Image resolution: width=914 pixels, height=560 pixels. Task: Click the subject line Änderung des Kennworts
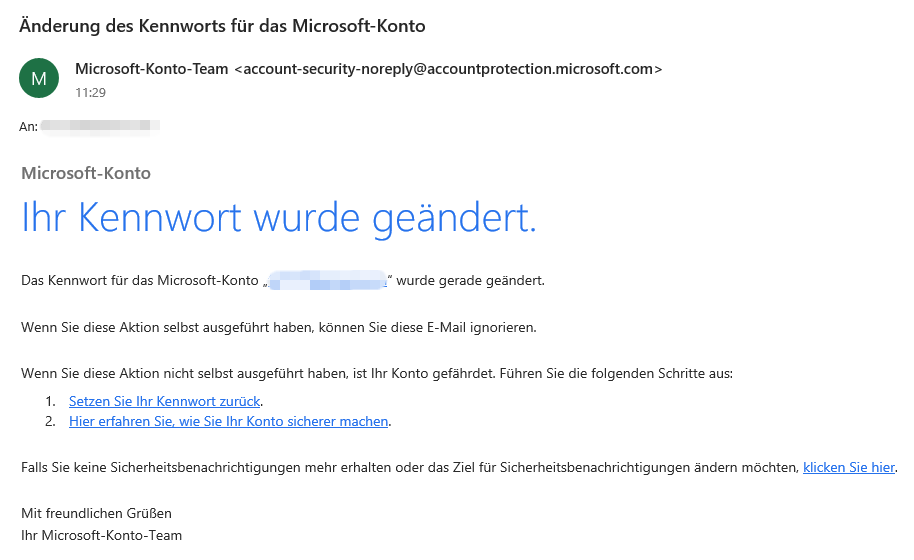(222, 26)
